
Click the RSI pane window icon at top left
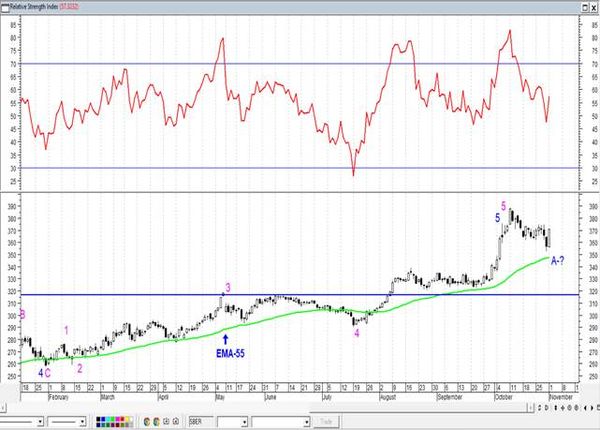click(x=5, y=7)
